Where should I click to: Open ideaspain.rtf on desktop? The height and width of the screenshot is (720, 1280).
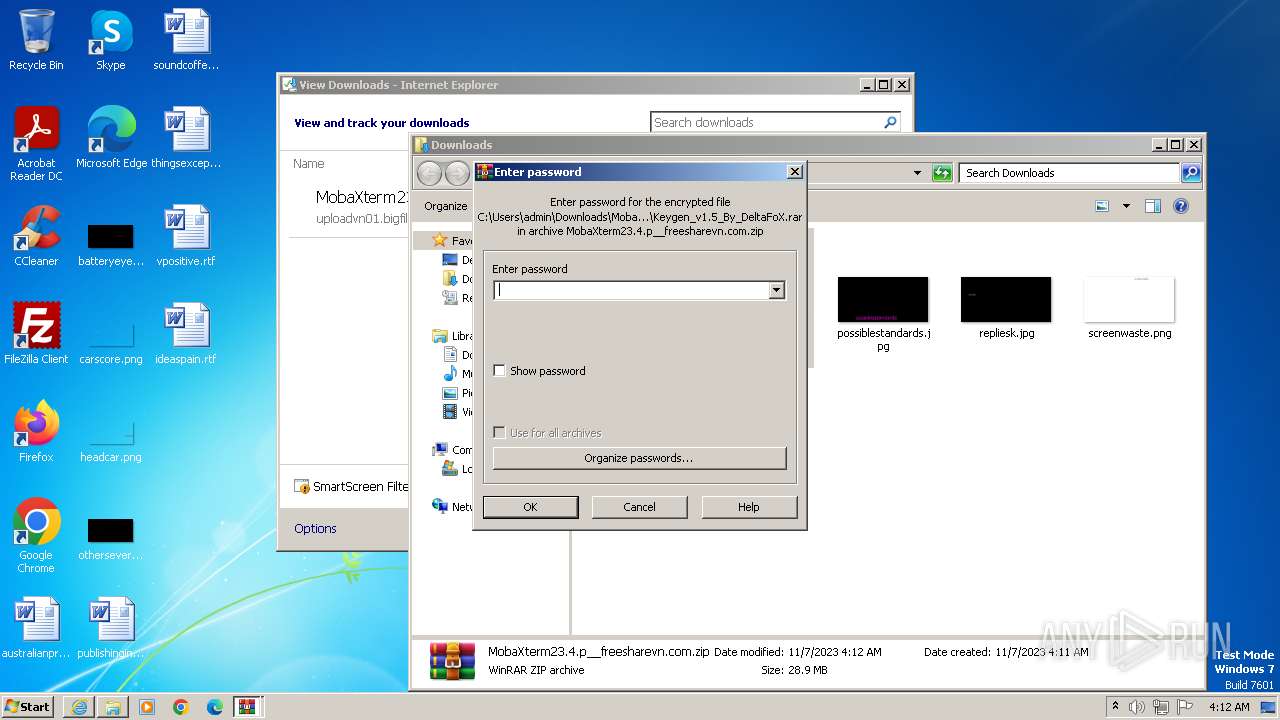click(x=186, y=334)
